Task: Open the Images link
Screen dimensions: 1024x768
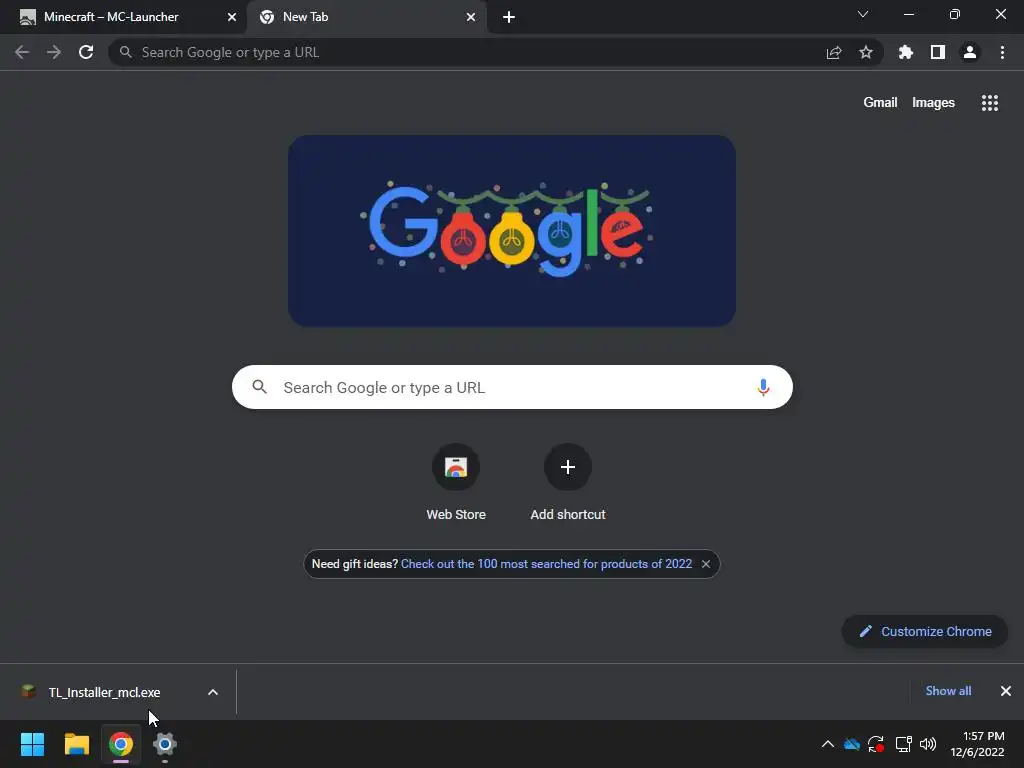Action: (x=933, y=103)
